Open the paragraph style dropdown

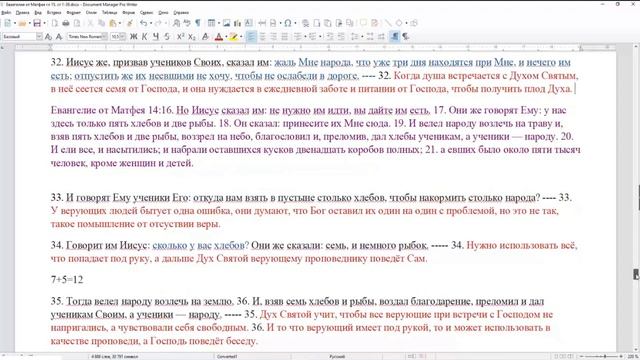(39, 37)
